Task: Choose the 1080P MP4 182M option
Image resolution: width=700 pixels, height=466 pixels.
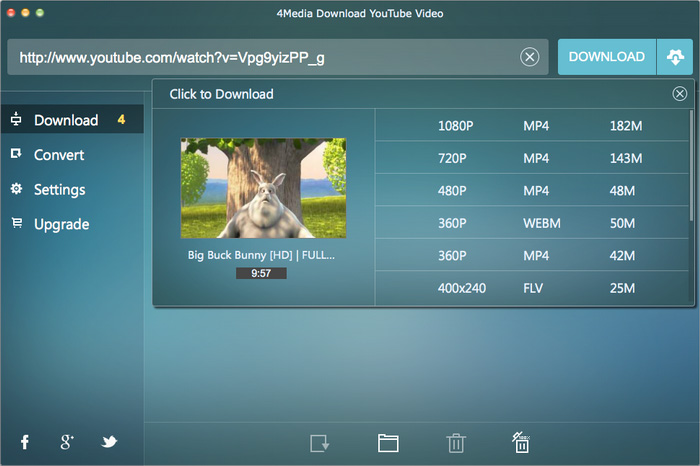Action: [x=535, y=126]
